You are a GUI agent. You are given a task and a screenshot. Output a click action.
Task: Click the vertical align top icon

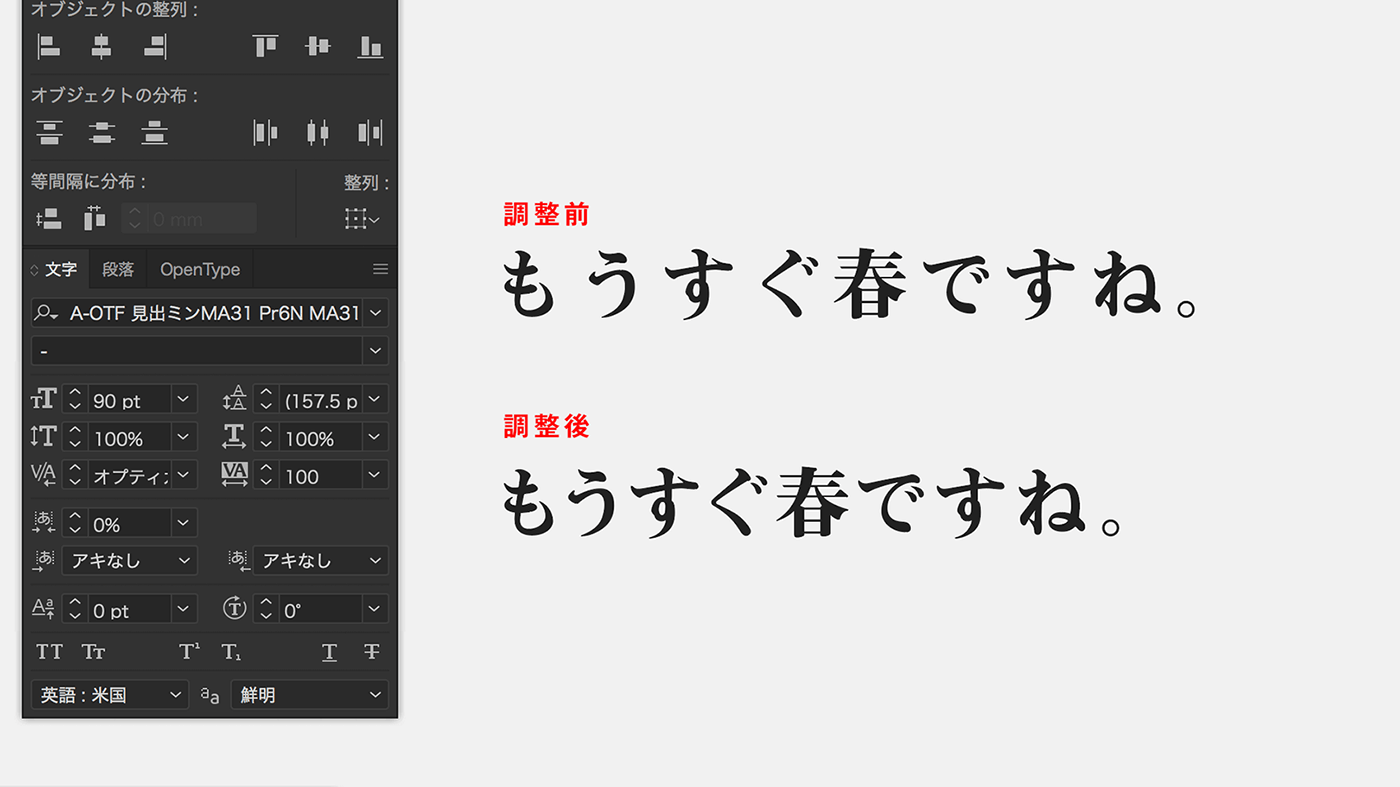[x=264, y=46]
